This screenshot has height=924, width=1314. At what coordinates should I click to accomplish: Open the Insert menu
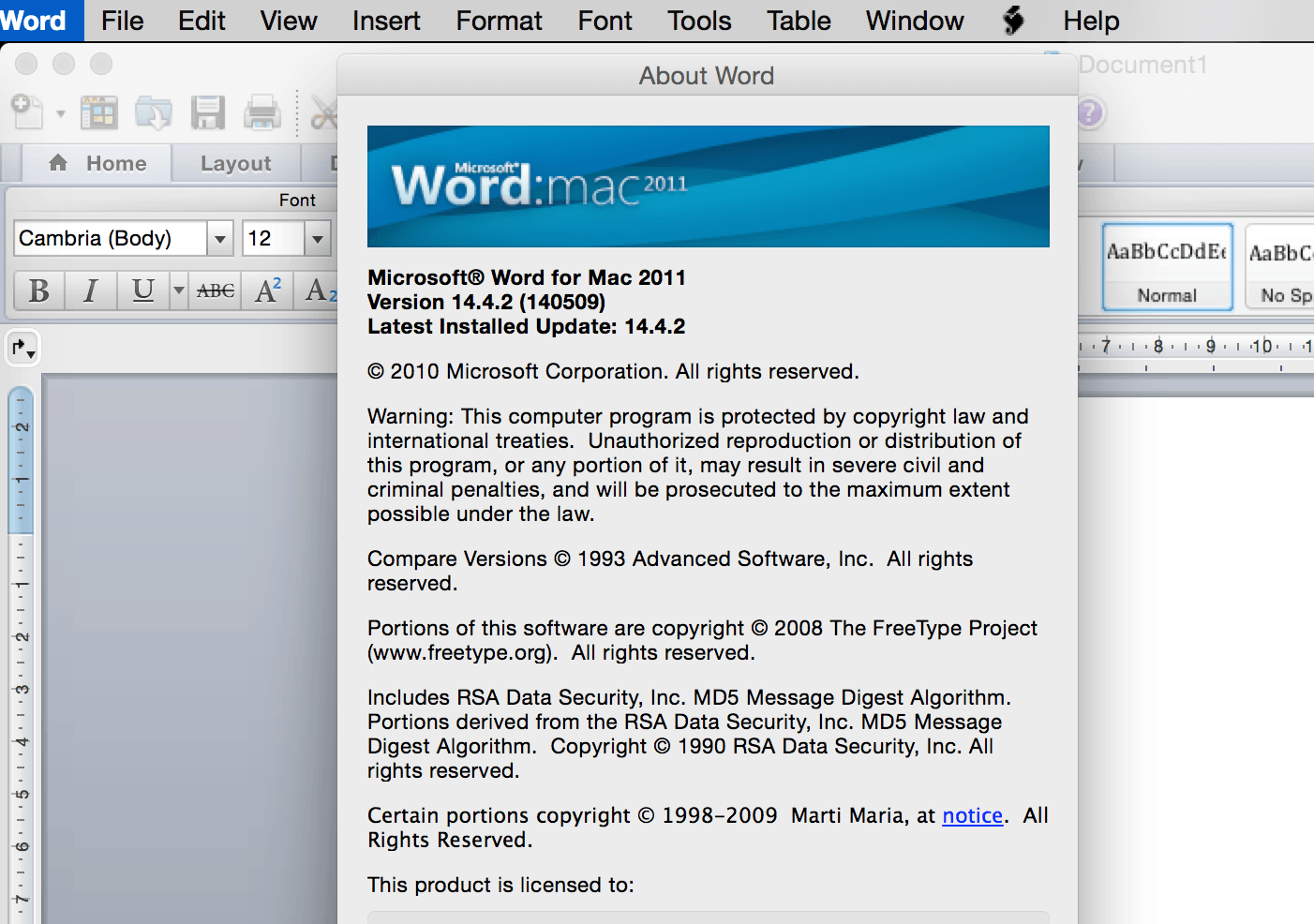pos(386,21)
